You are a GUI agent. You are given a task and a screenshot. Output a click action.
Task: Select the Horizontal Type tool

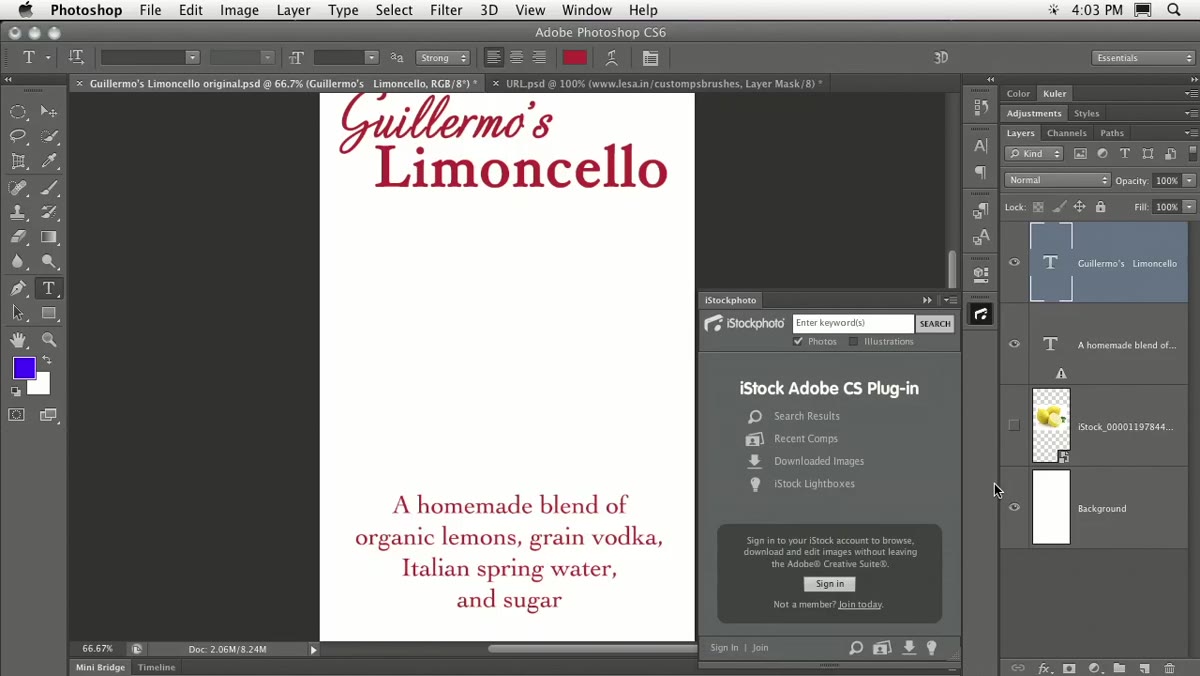[x=49, y=288]
